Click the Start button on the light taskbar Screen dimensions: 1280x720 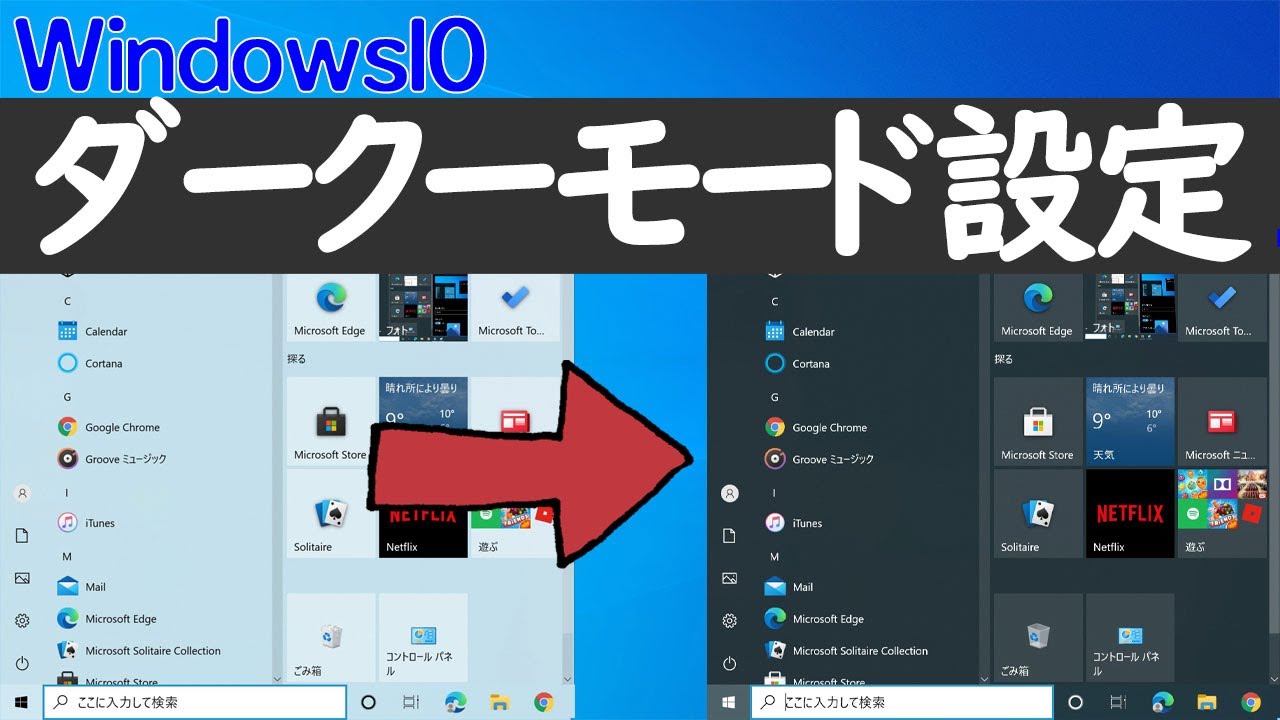(21, 702)
